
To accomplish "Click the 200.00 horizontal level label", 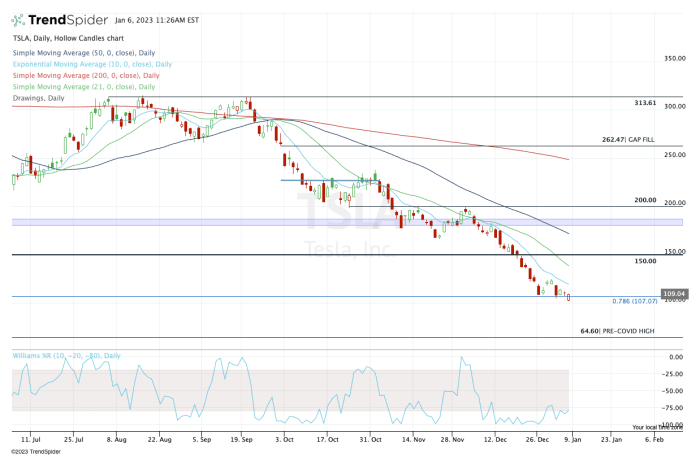I will (x=645, y=200).
